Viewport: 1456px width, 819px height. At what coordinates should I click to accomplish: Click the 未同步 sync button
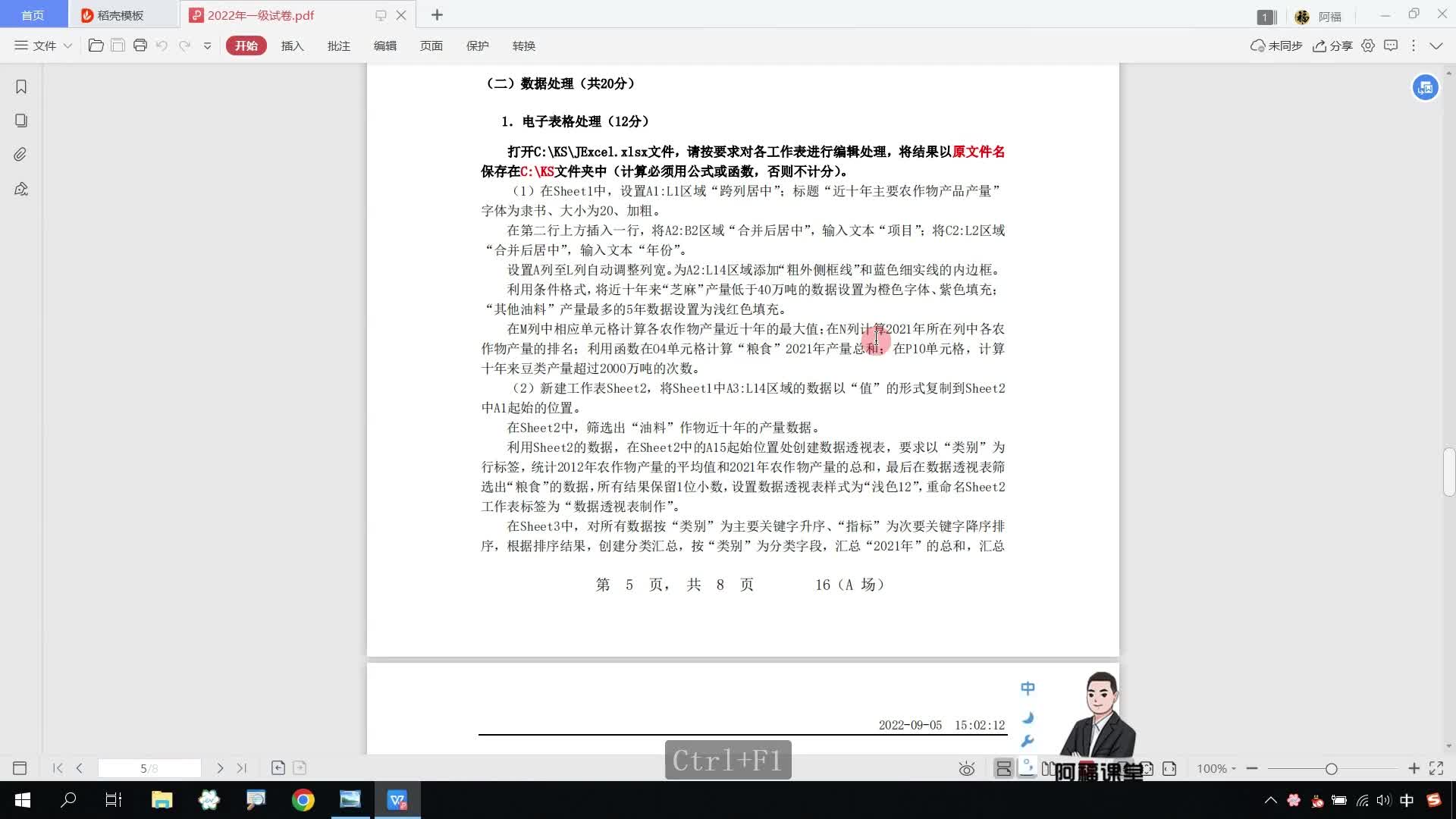coord(1276,45)
